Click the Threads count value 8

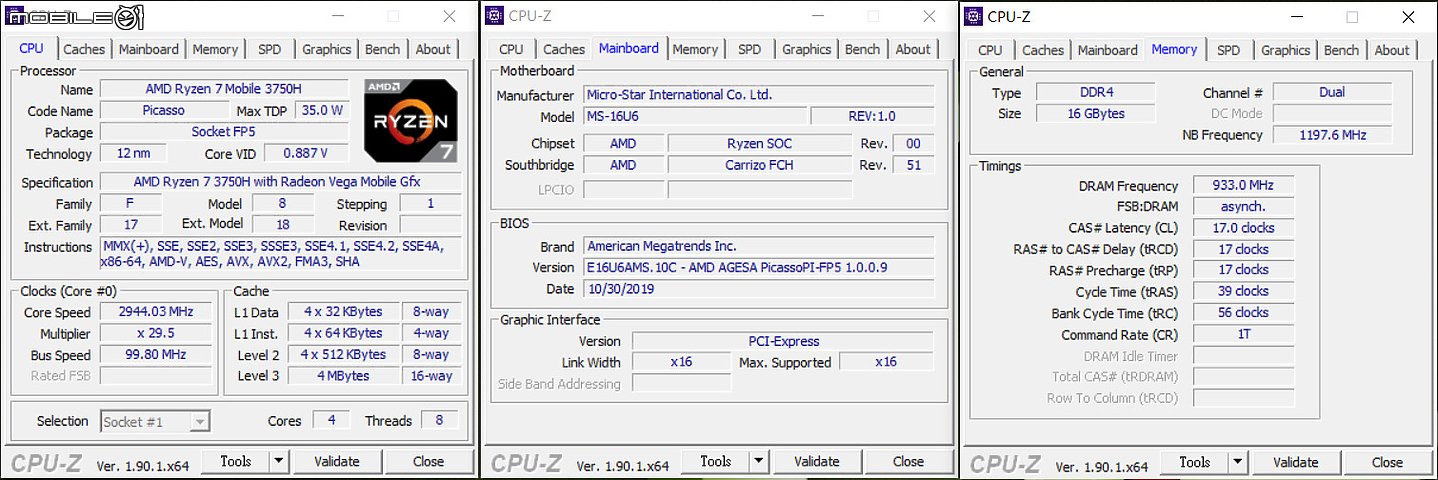[x=440, y=420]
